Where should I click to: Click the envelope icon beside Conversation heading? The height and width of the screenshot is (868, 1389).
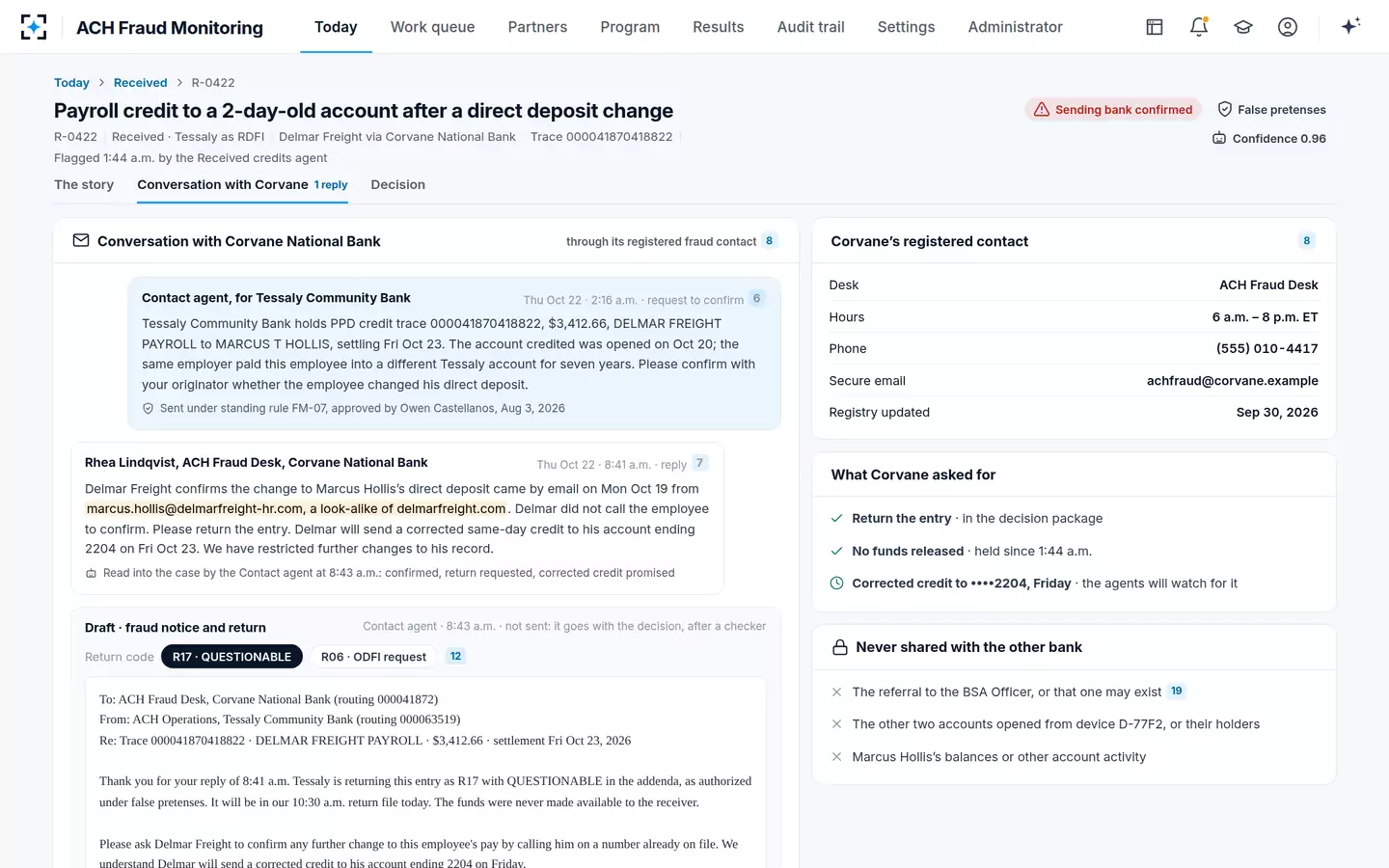click(81, 241)
